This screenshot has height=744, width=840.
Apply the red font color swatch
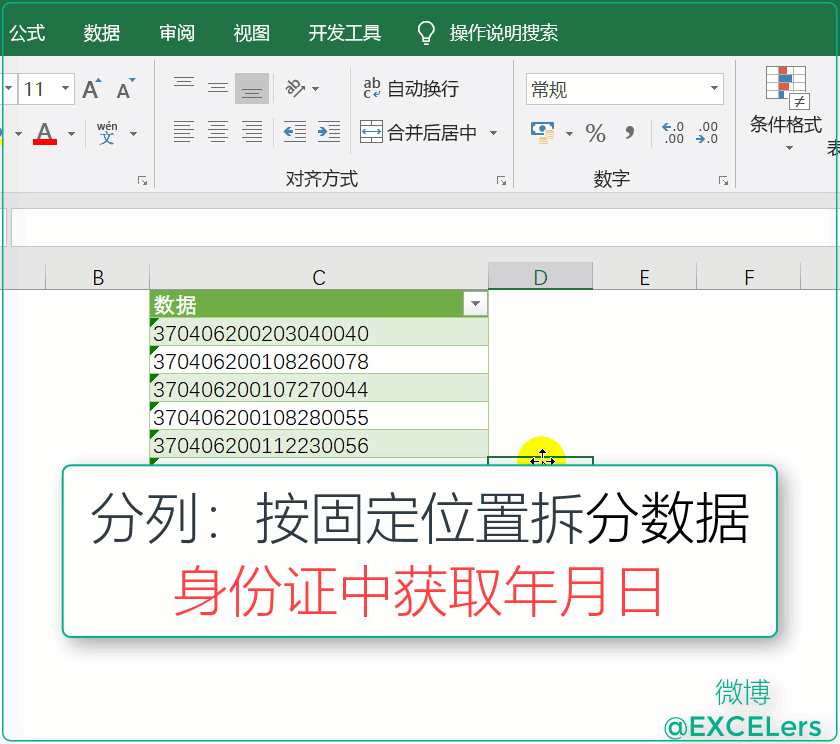(45, 133)
